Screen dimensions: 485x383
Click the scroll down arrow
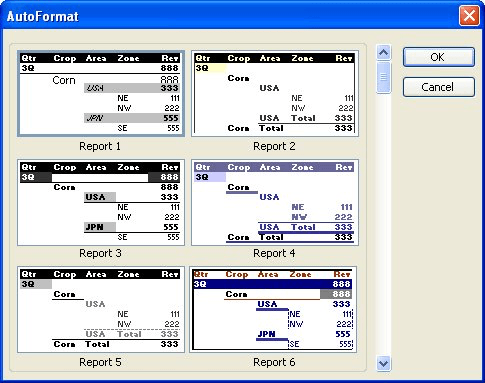click(383, 363)
